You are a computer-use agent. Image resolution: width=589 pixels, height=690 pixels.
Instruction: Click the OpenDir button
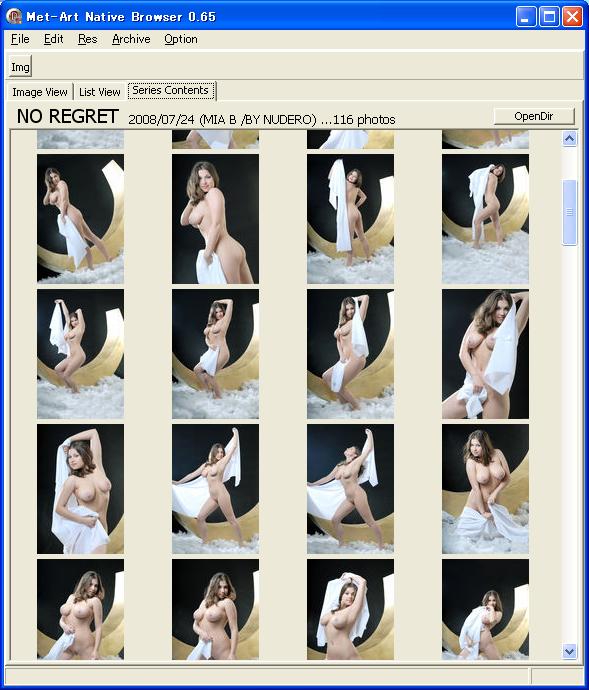[x=534, y=116]
